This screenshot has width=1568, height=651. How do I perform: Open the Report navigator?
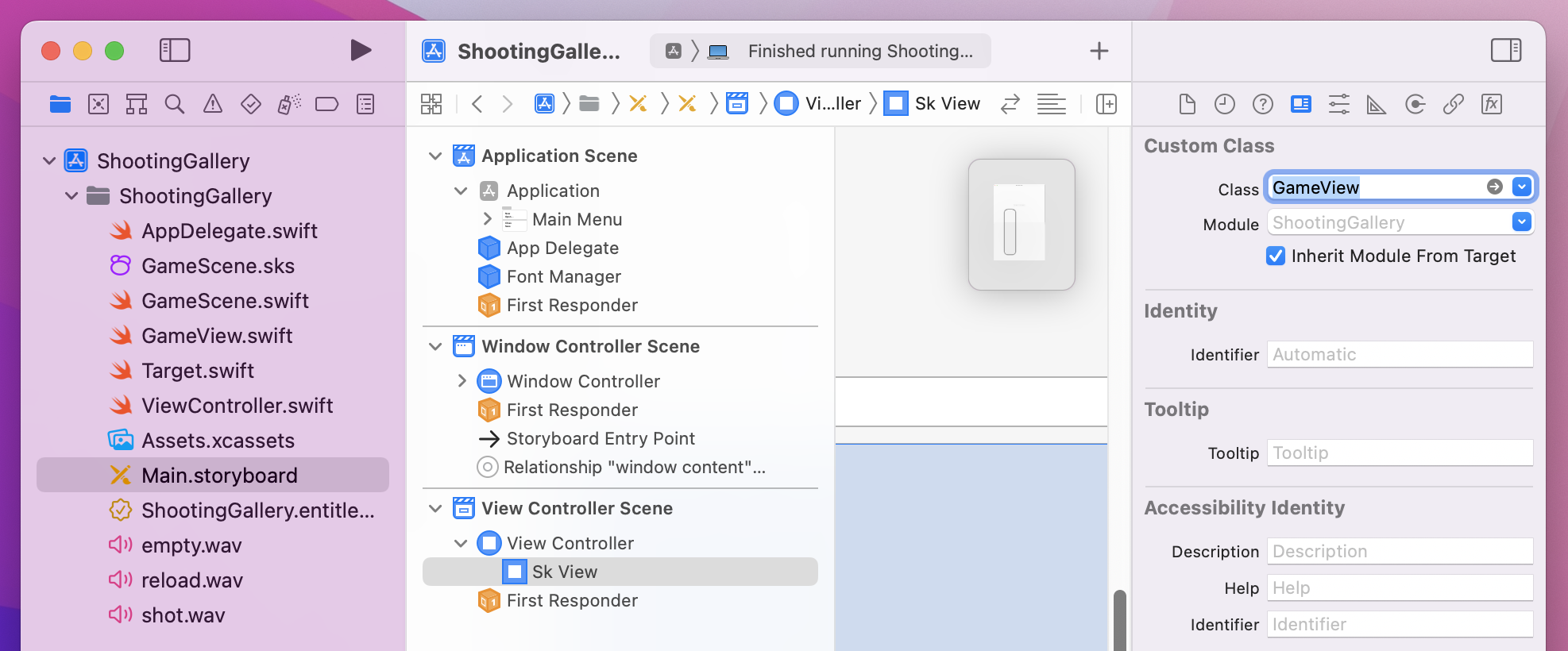coord(365,104)
